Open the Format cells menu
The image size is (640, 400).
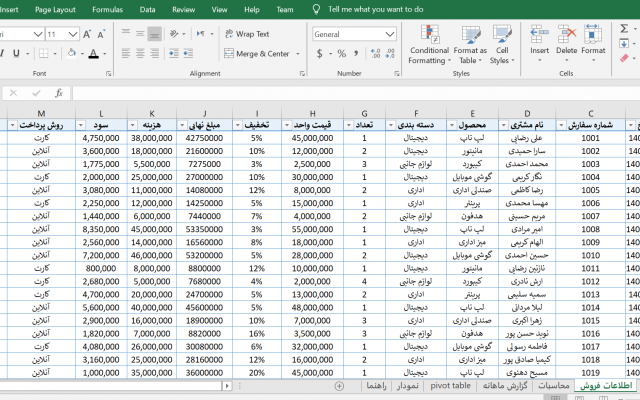point(593,43)
